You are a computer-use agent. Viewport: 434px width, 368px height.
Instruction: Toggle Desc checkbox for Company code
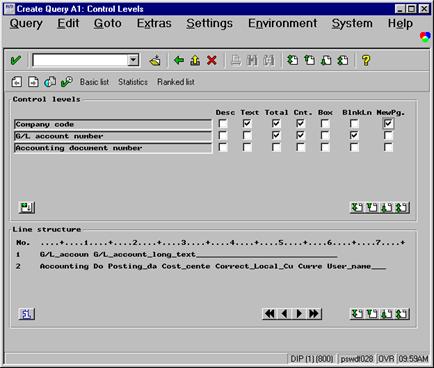[223, 124]
